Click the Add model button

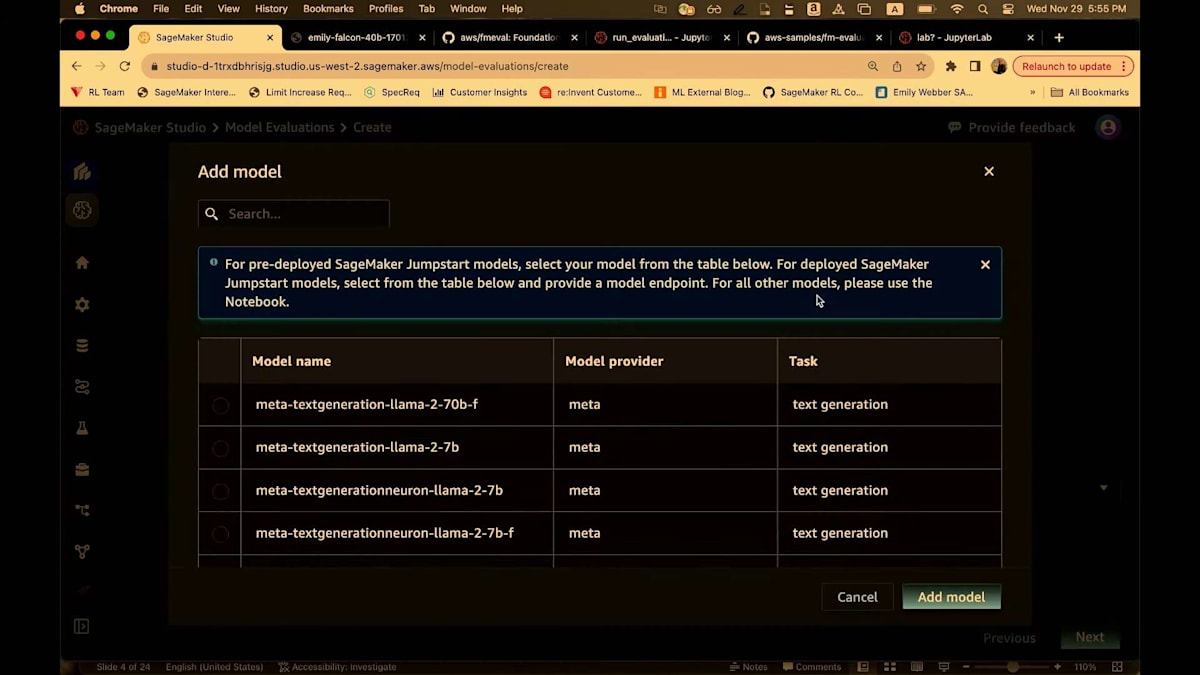[951, 597]
